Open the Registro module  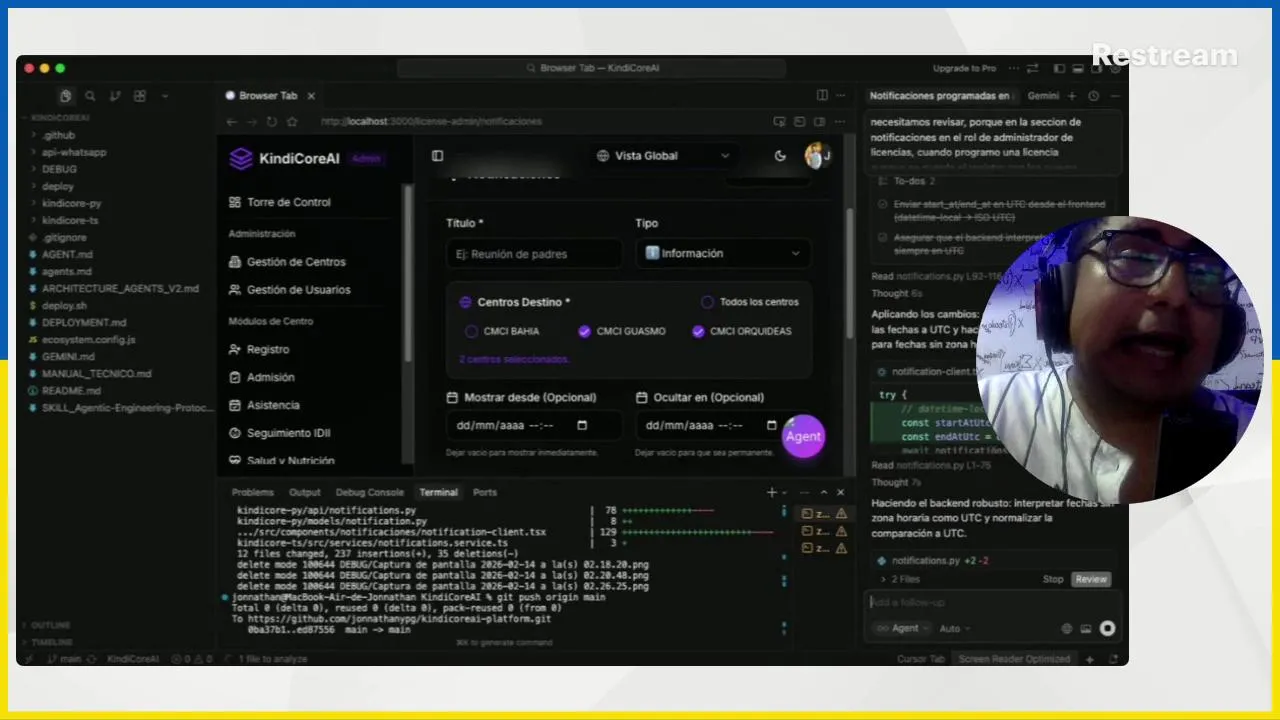260,349
